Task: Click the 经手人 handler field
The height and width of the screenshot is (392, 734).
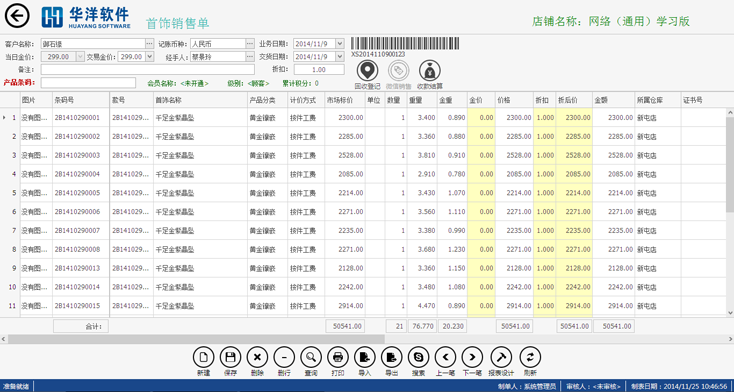Action: [x=218, y=57]
